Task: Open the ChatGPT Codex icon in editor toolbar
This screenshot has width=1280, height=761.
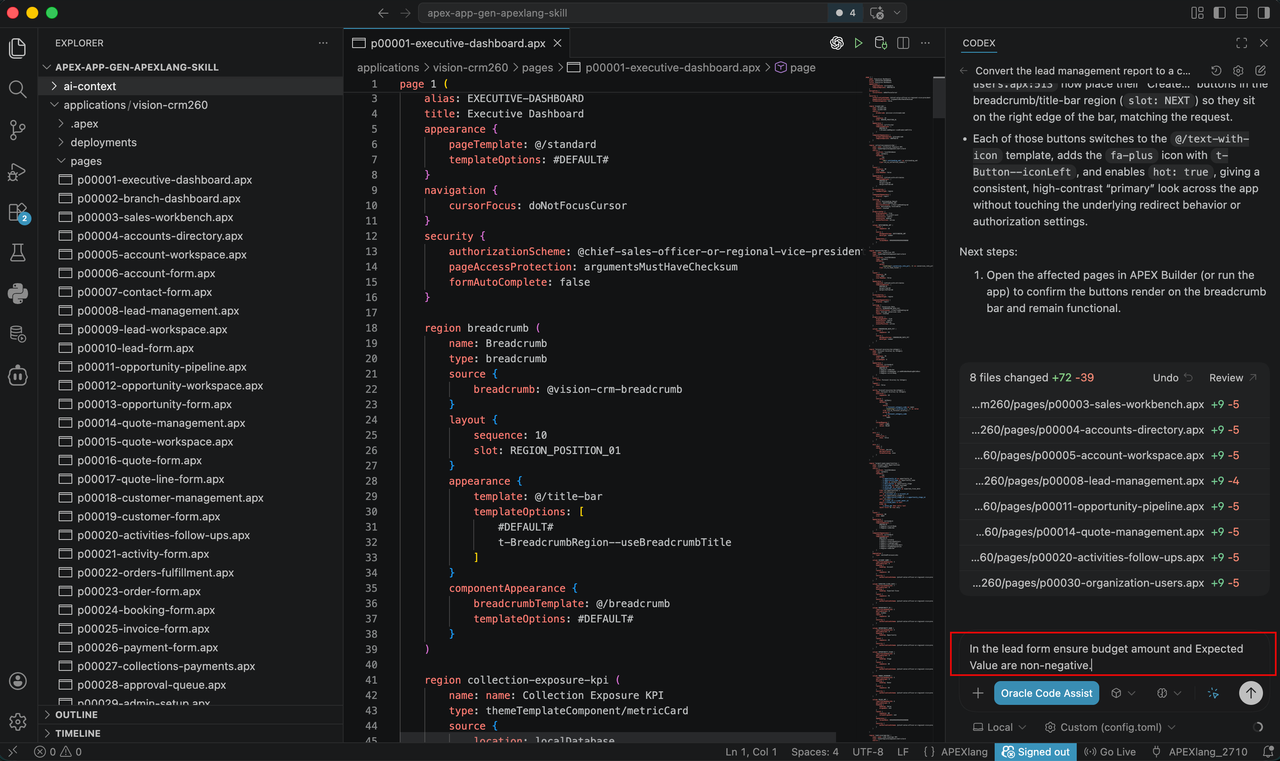Action: pyautogui.click(x=836, y=43)
